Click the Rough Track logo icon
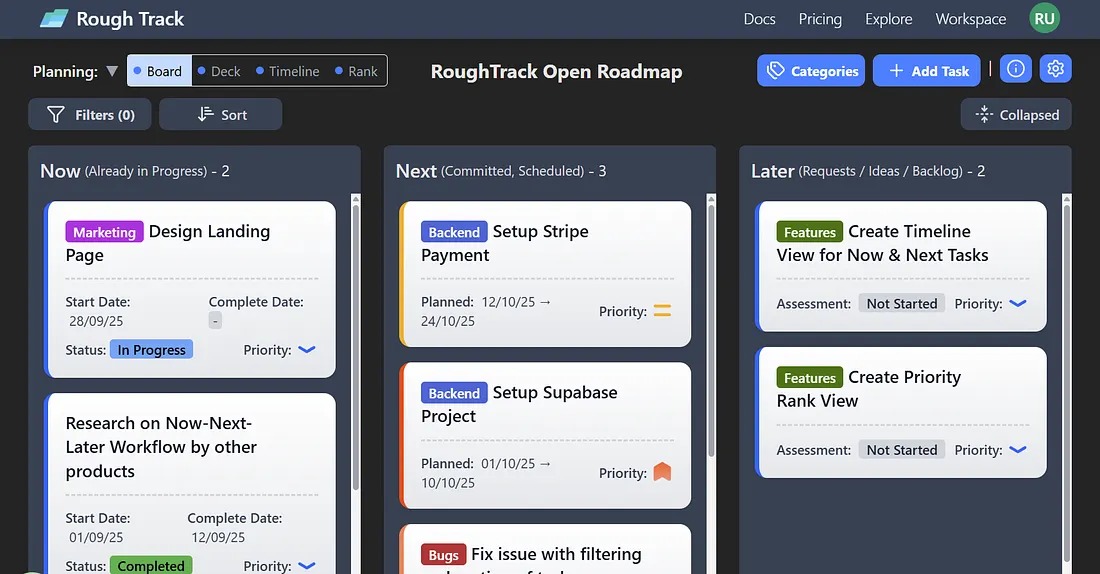Image resolution: width=1100 pixels, height=574 pixels. (x=54, y=19)
